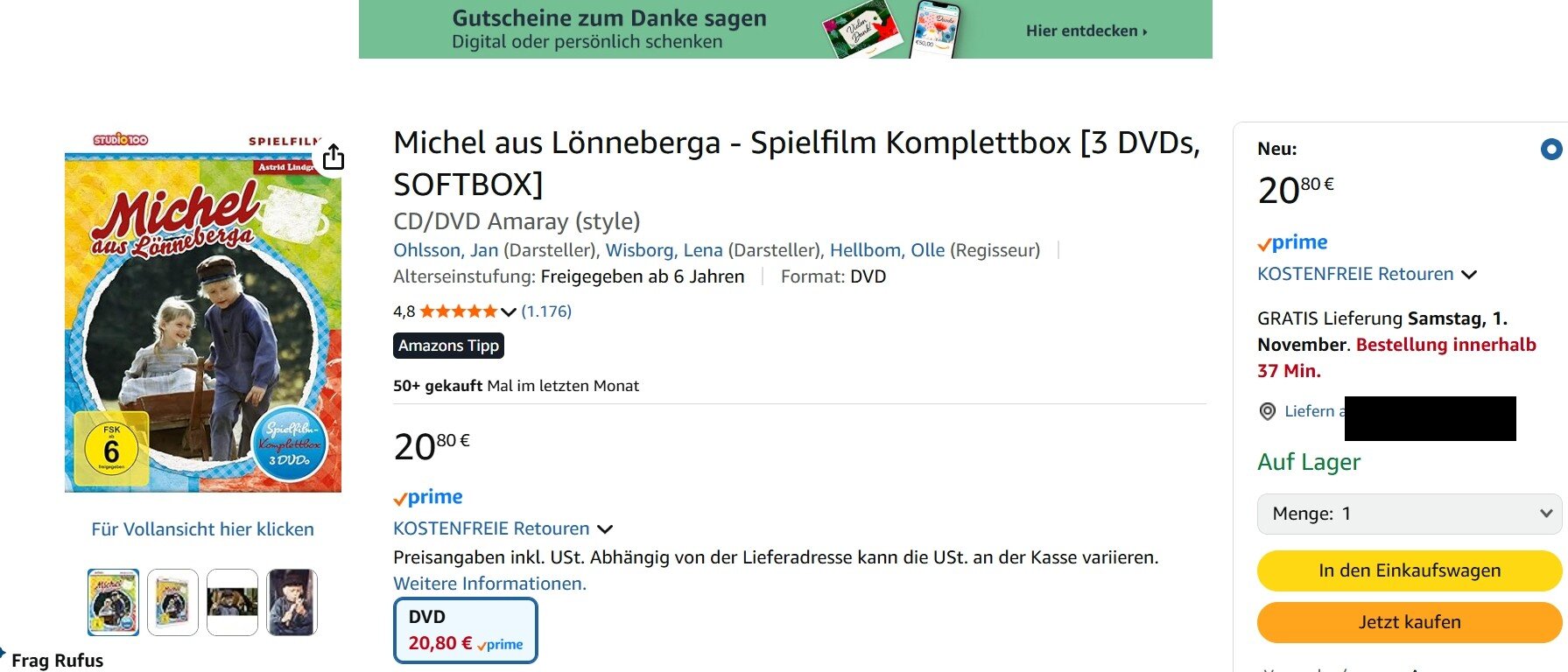
Task: Click the Amazons Tipp badge
Action: pos(448,346)
